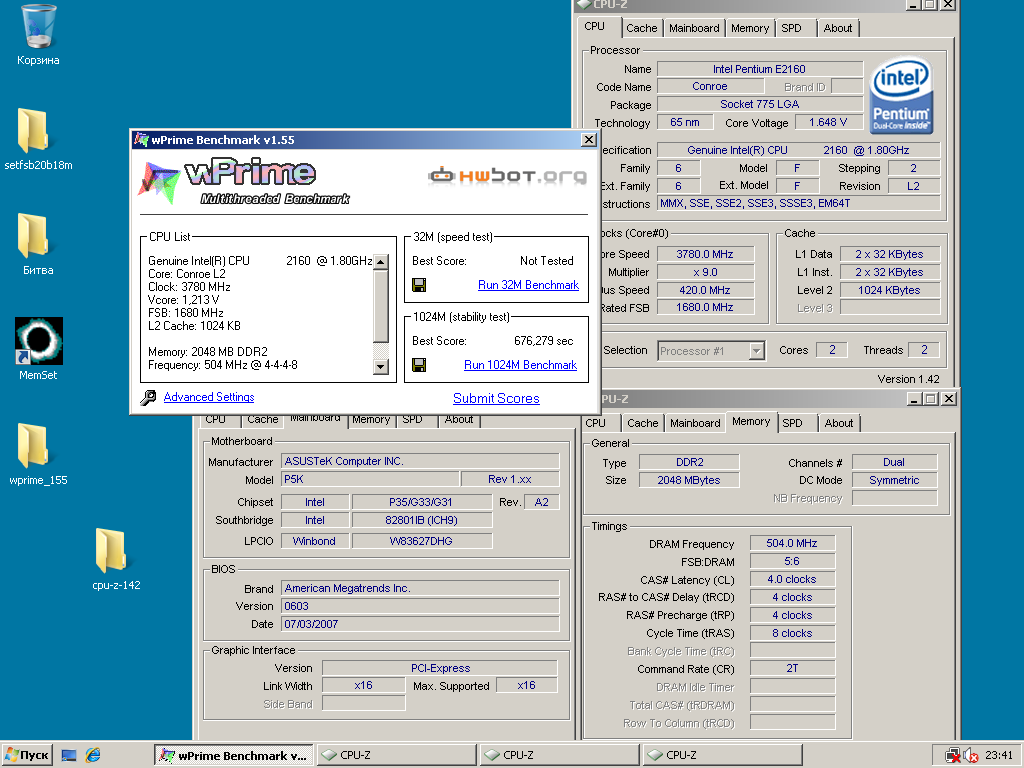1024x768 pixels.
Task: Click CPU List scrollbar up arrow
Action: [x=381, y=262]
